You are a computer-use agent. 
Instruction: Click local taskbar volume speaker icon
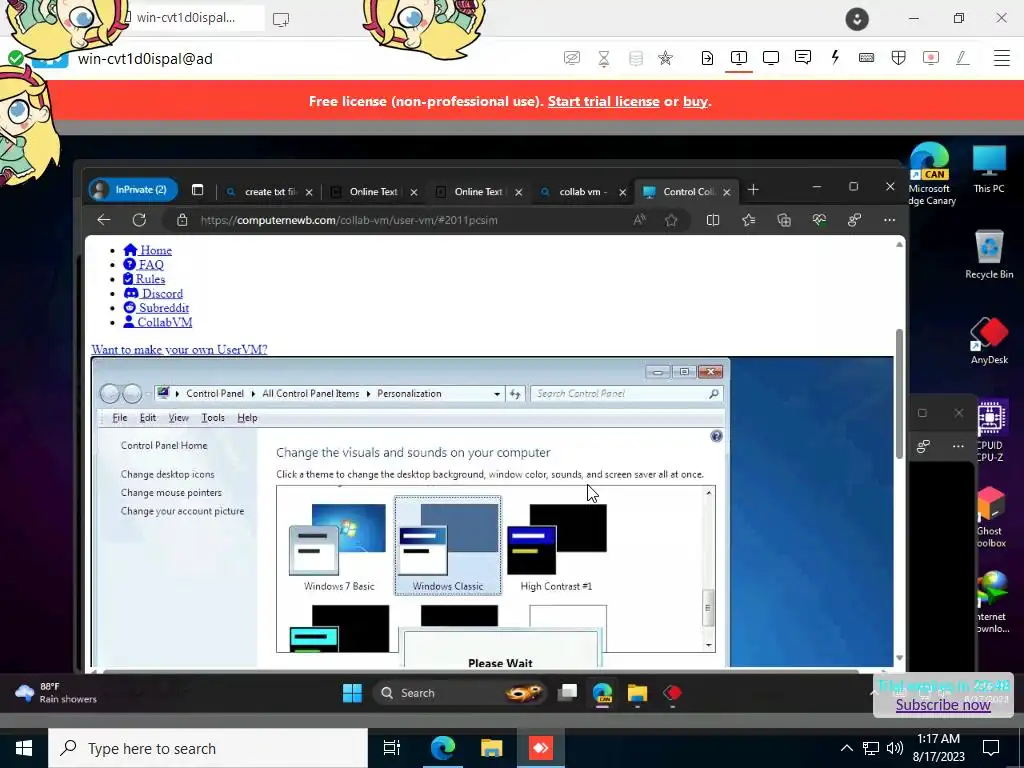point(895,748)
